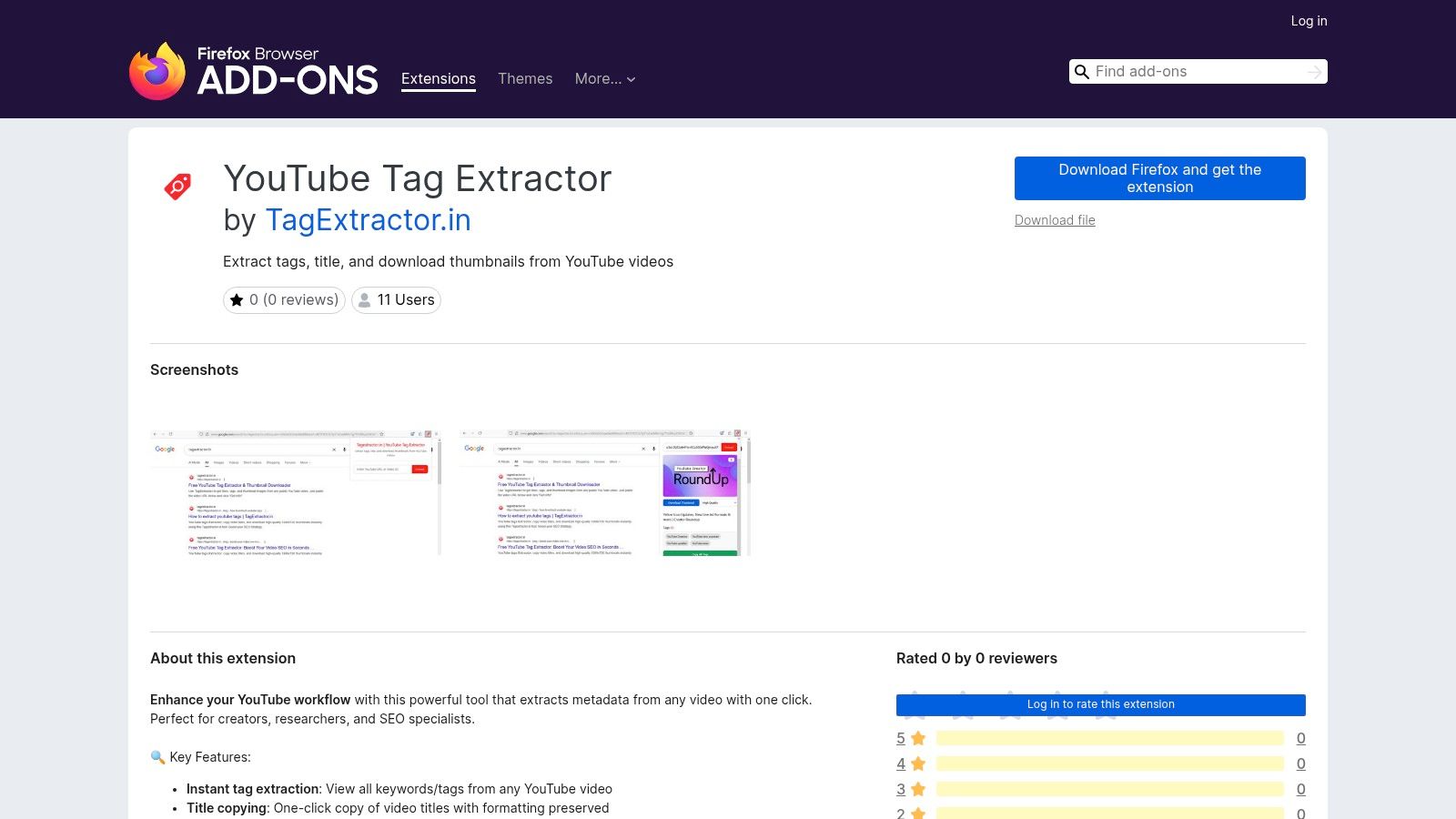Click the star icon on the 3-star row
Image resolution: width=1456 pixels, height=819 pixels.
(x=917, y=789)
